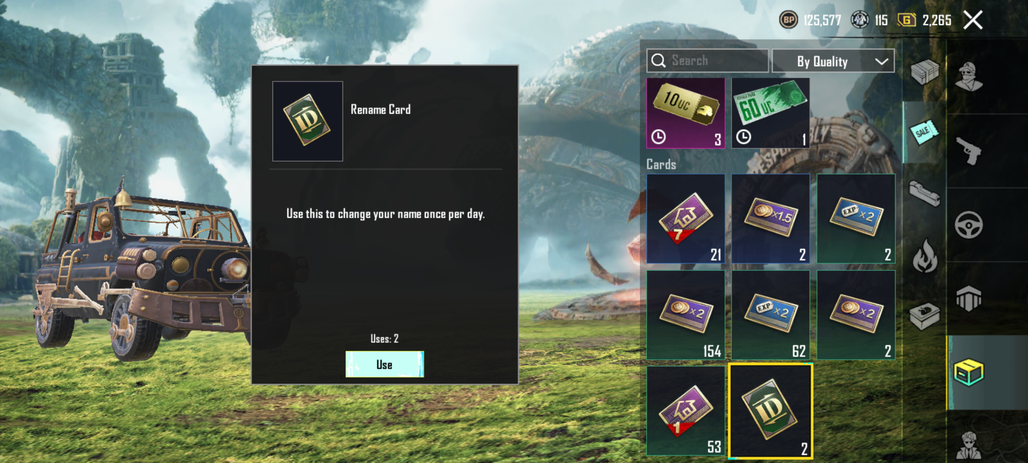
Task: Click the gold UC currency icon
Action: pos(907,20)
